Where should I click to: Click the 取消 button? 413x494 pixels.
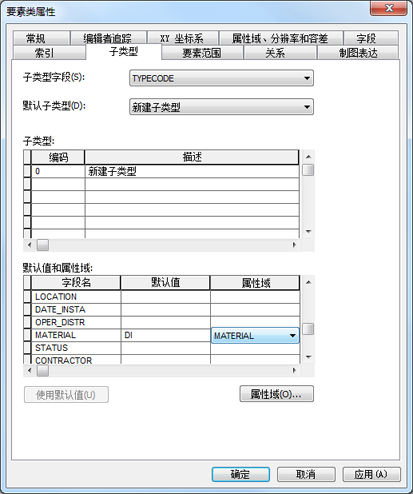coord(306,474)
